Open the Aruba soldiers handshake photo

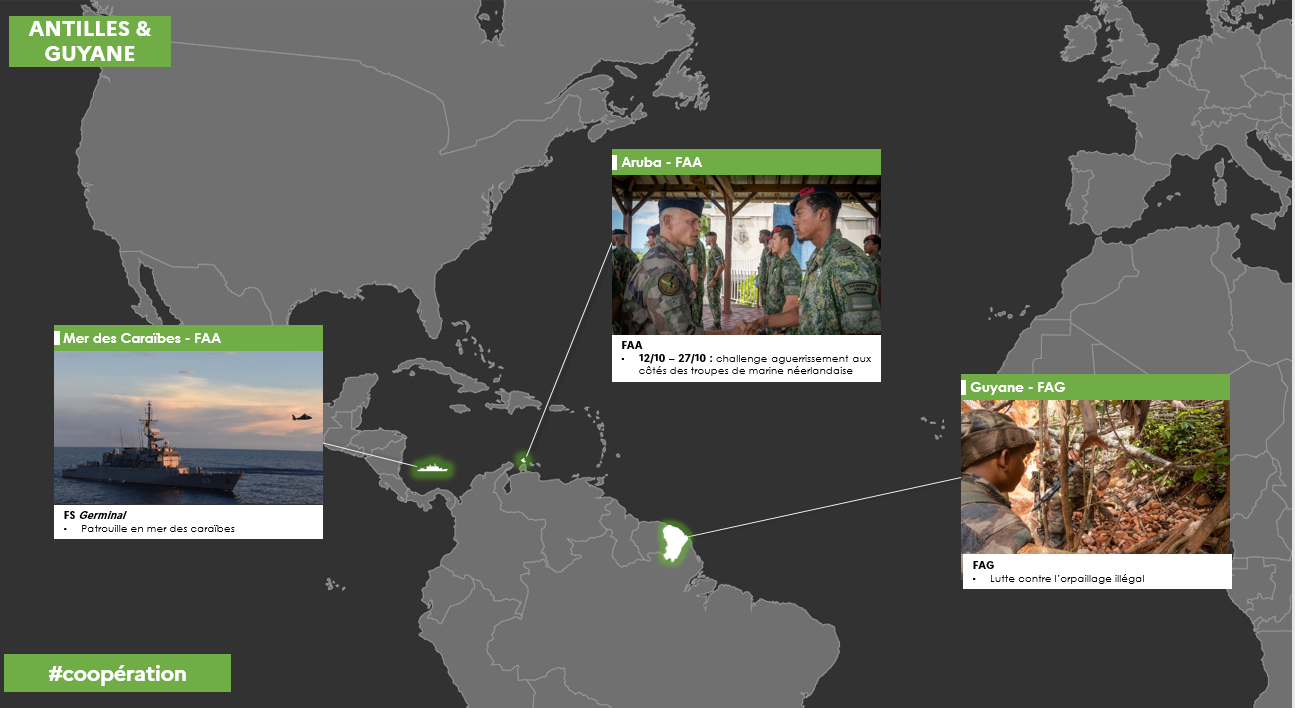[x=746, y=255]
